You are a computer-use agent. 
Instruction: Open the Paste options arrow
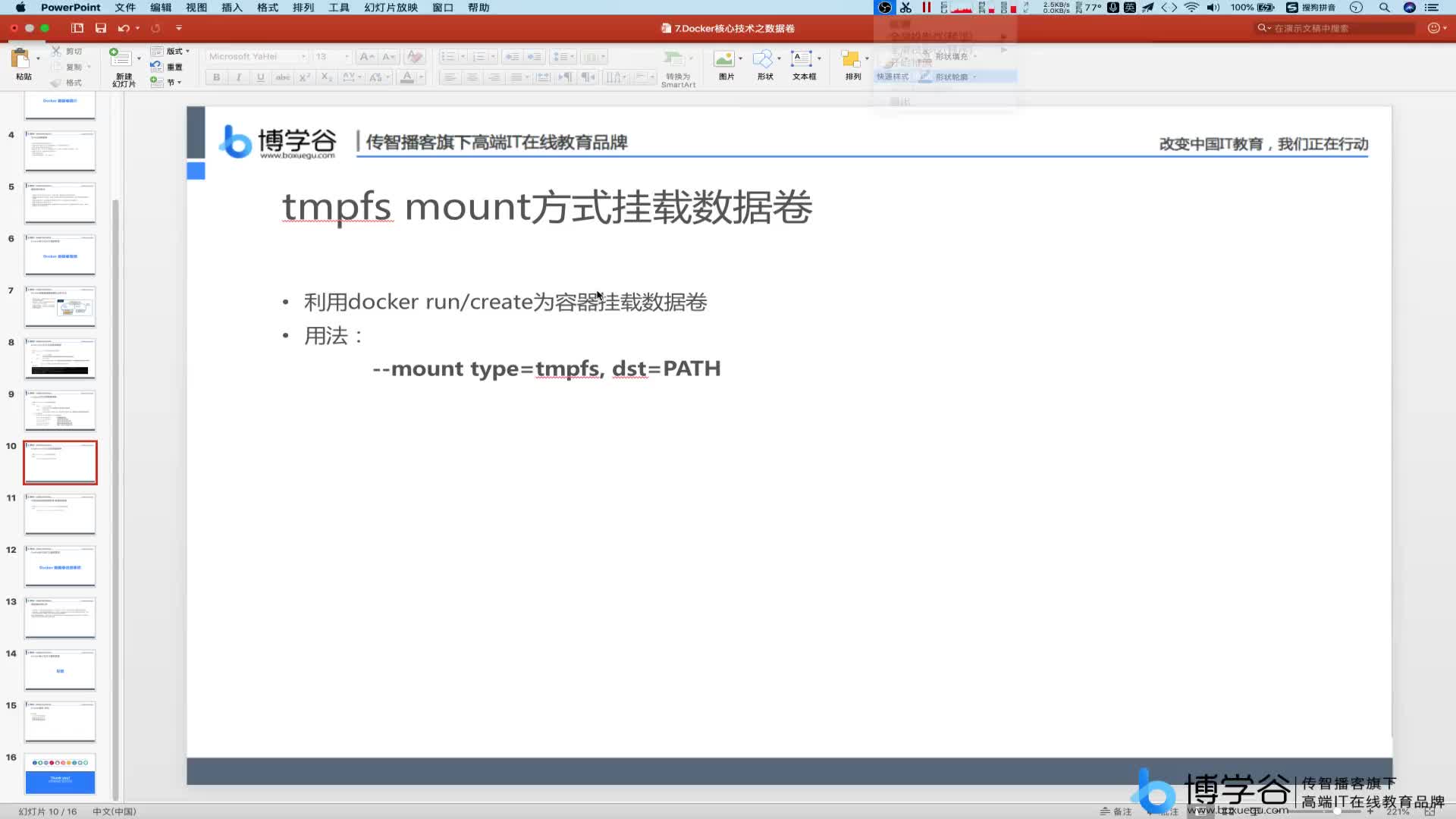[38, 58]
